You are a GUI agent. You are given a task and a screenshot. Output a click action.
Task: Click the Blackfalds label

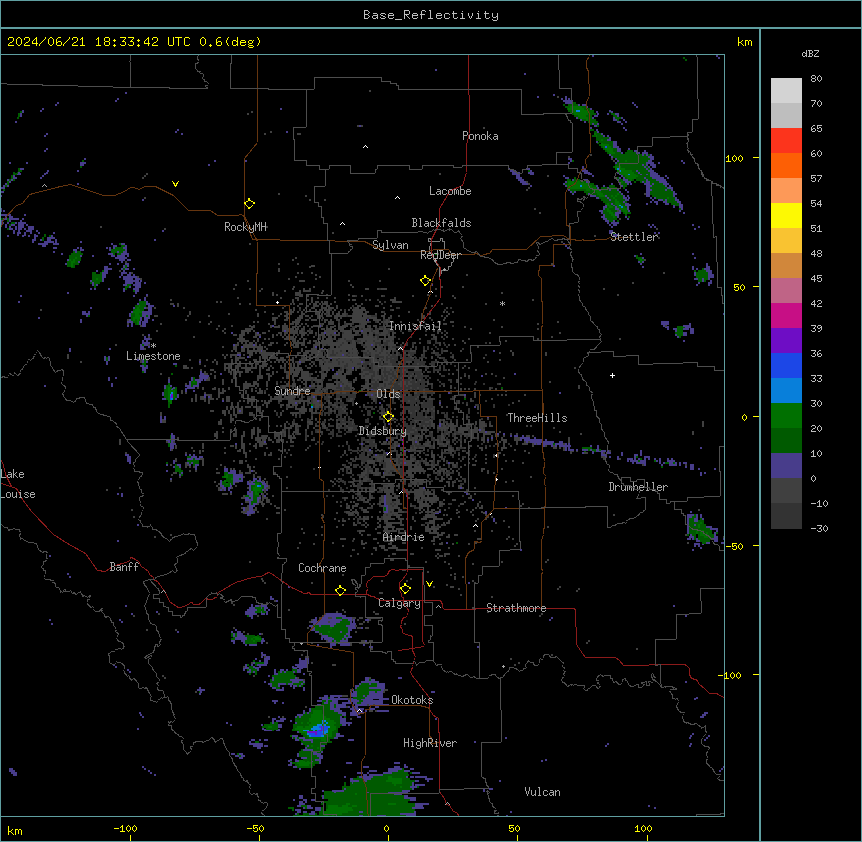point(441,223)
